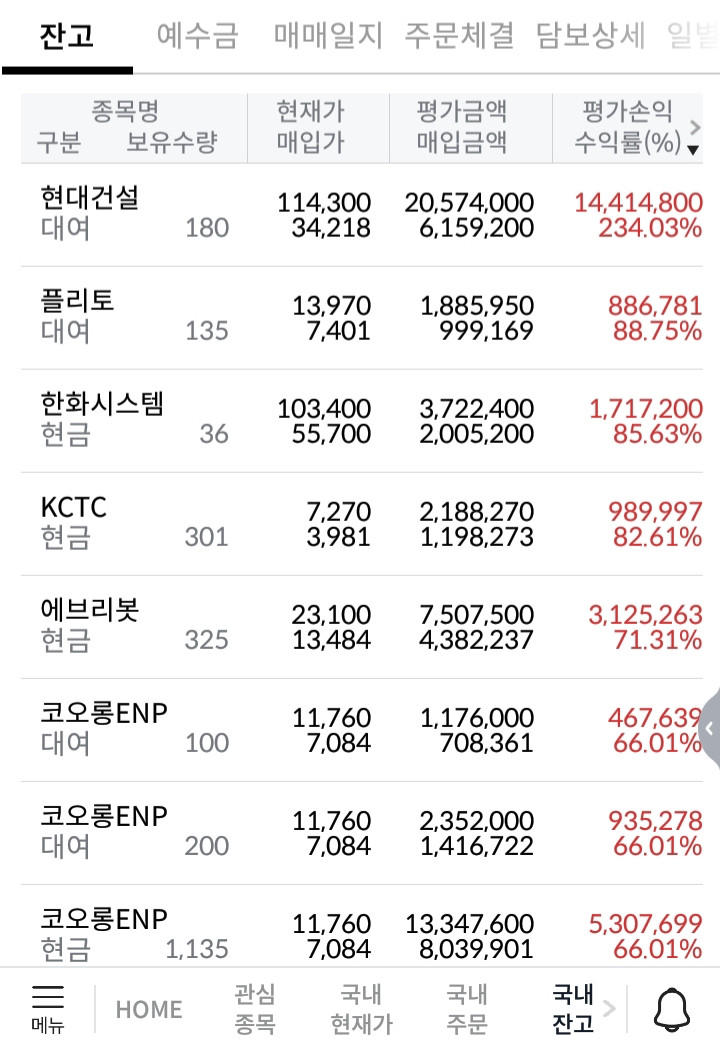Open 관심종목 in the bottom navigation
Viewport: 720px width, 1052px height.
(255, 1009)
